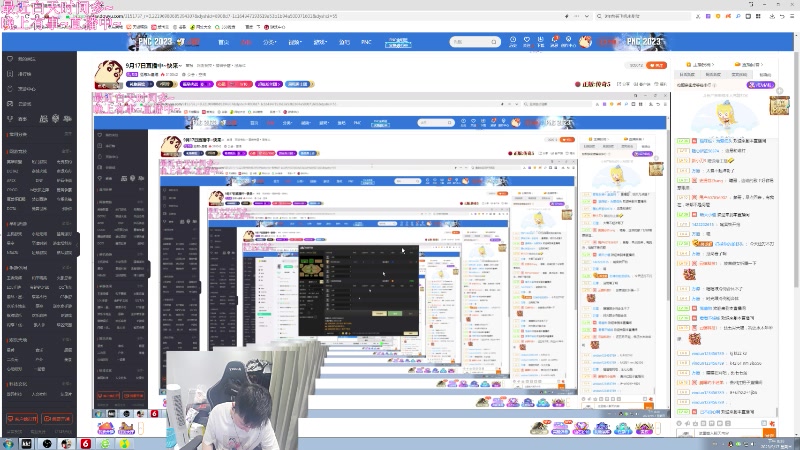This screenshot has width=800, height=450.
Task: Select the red 直播 navigation item
Action: click(246, 42)
